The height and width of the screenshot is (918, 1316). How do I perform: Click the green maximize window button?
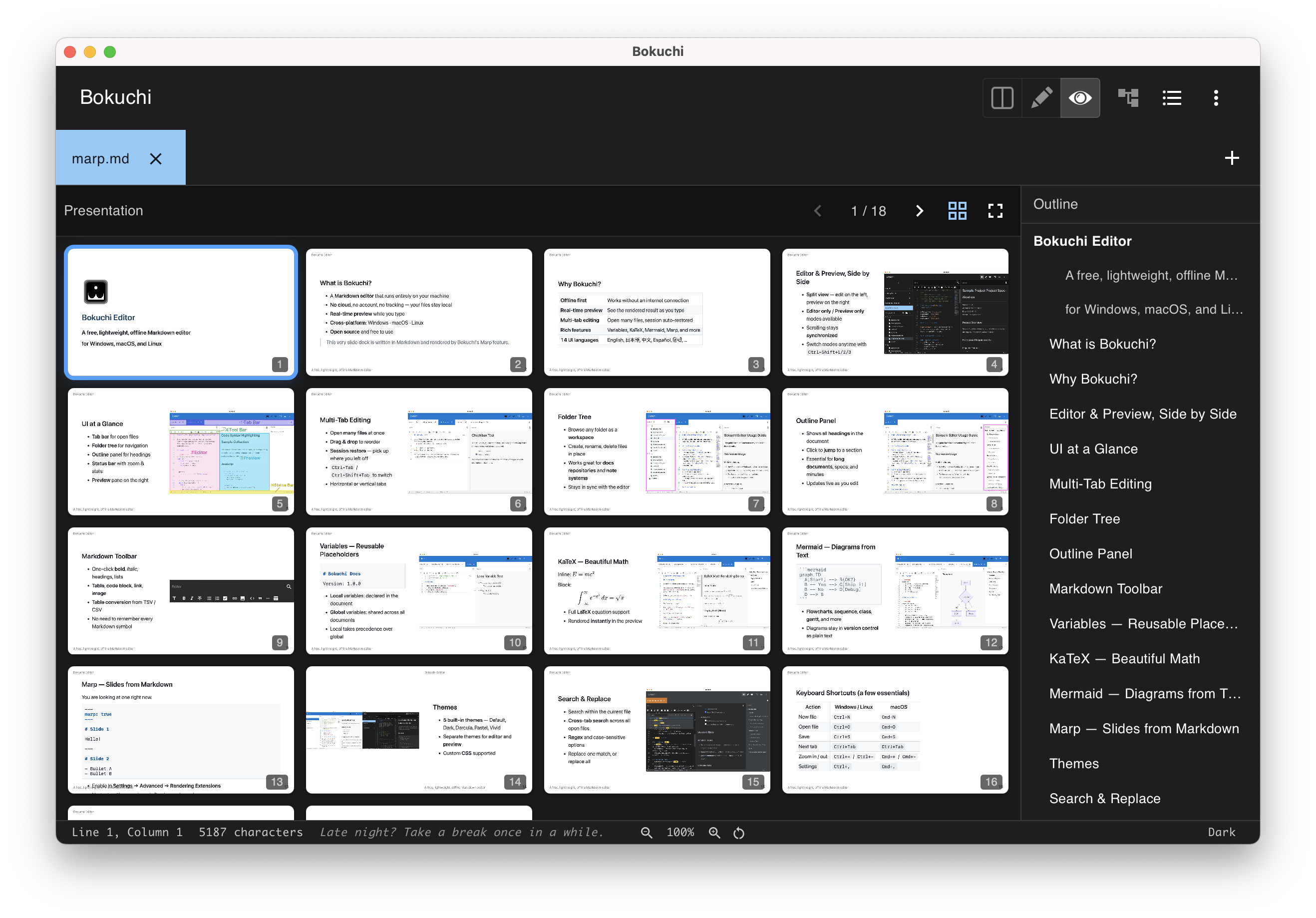coord(109,51)
